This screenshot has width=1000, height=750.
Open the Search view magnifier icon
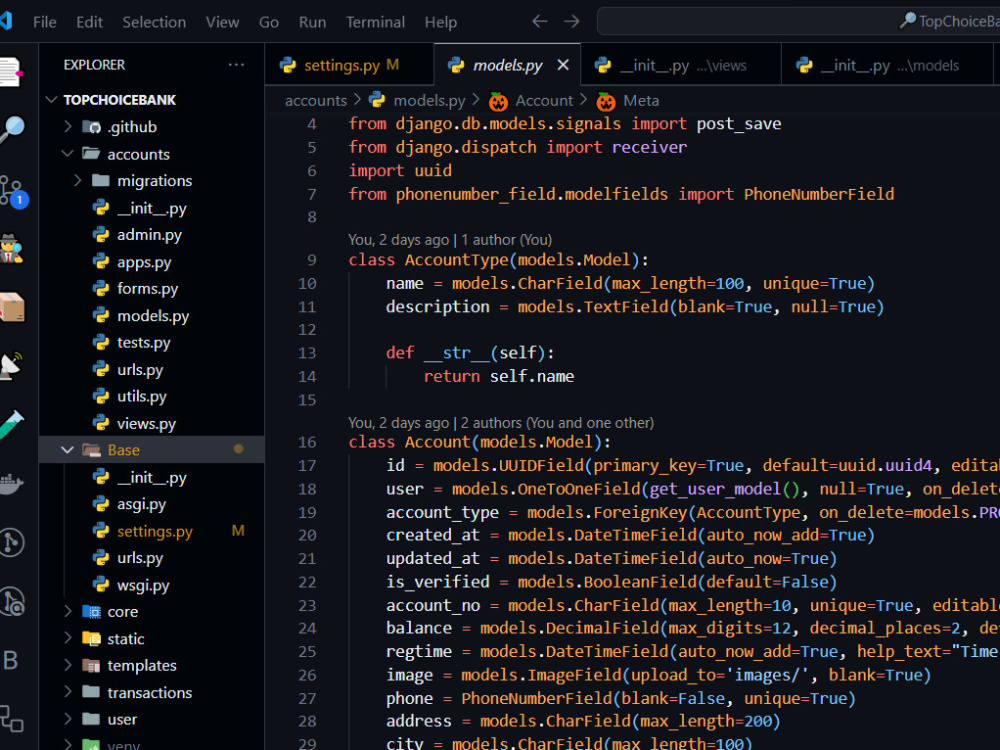pyautogui.click(x=11, y=129)
